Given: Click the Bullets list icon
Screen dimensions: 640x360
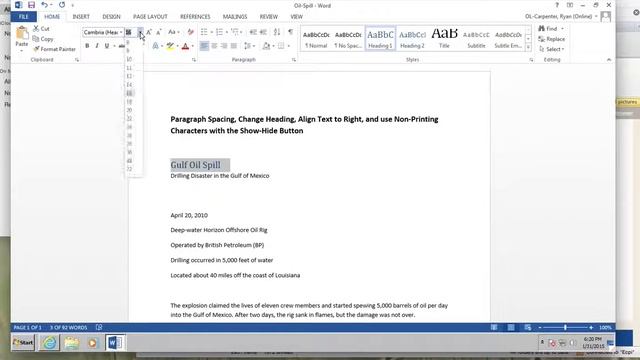Looking at the screenshot, I should click(204, 32).
